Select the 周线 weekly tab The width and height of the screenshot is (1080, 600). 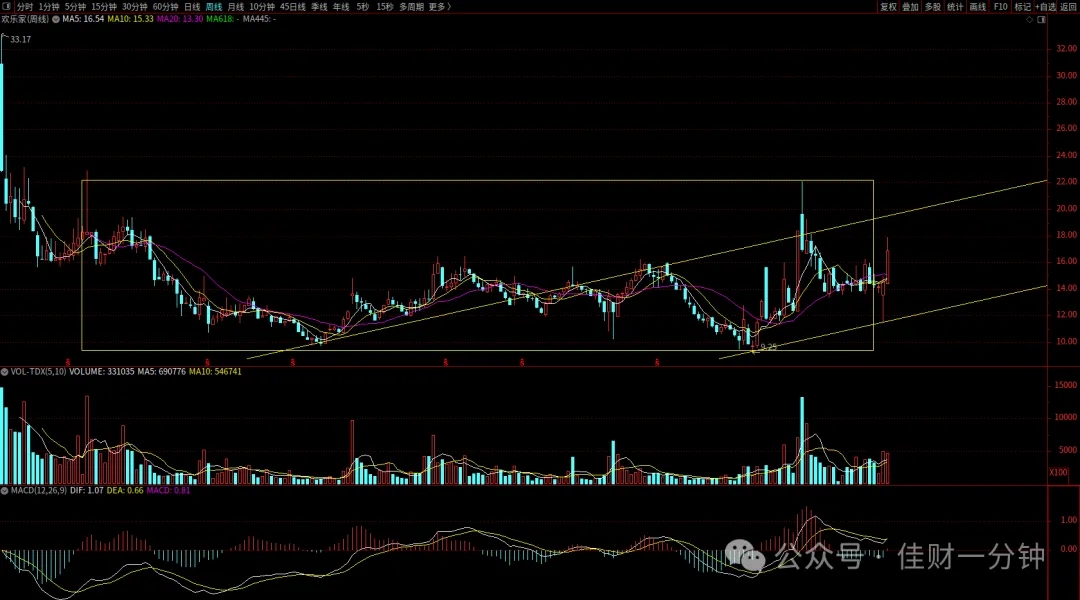[214, 7]
